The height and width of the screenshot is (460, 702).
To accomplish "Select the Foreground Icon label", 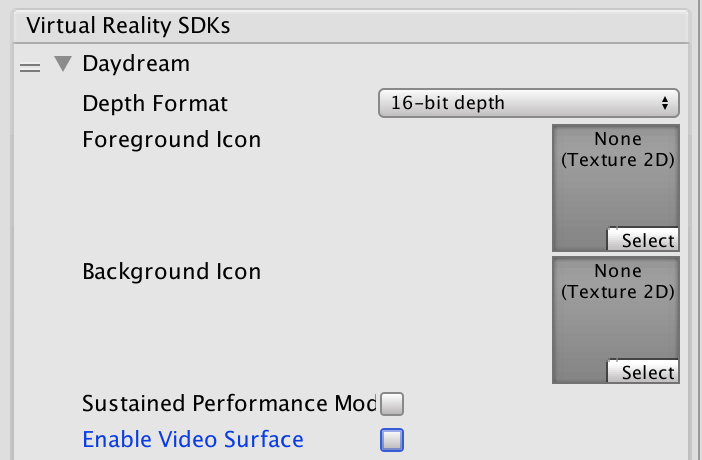I will pyautogui.click(x=171, y=139).
